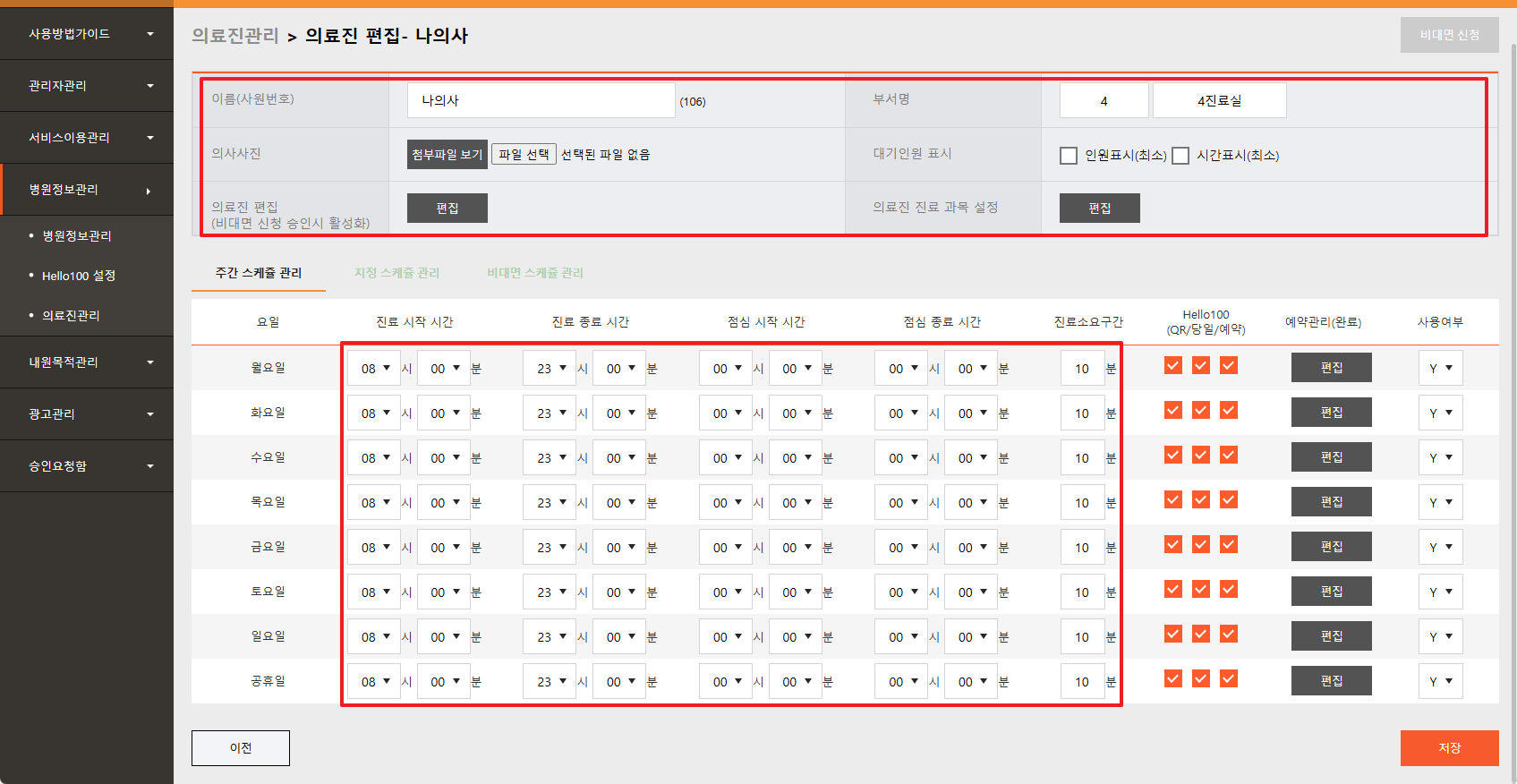Open Hello100 설정 in sidebar
1517x784 pixels.
coord(79,276)
